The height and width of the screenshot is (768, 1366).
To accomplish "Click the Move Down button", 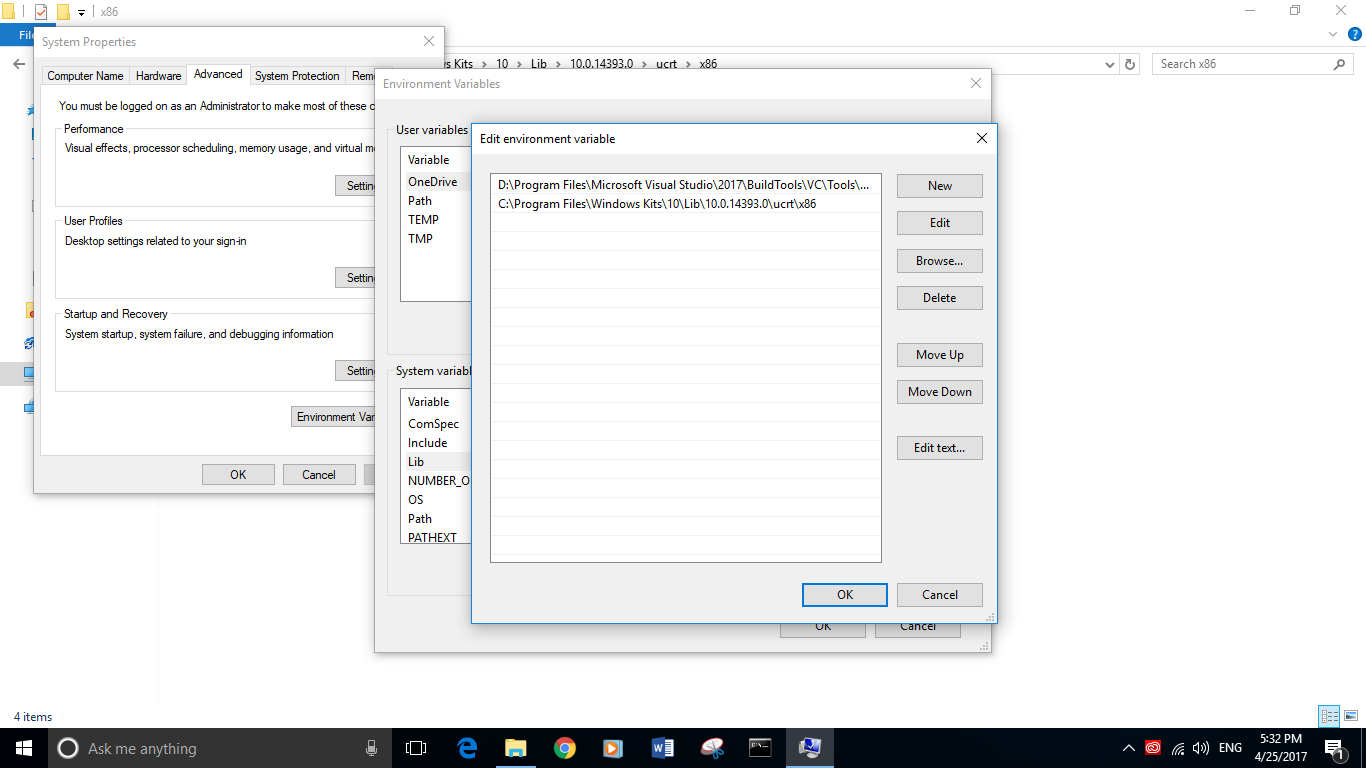I will click(x=940, y=392).
